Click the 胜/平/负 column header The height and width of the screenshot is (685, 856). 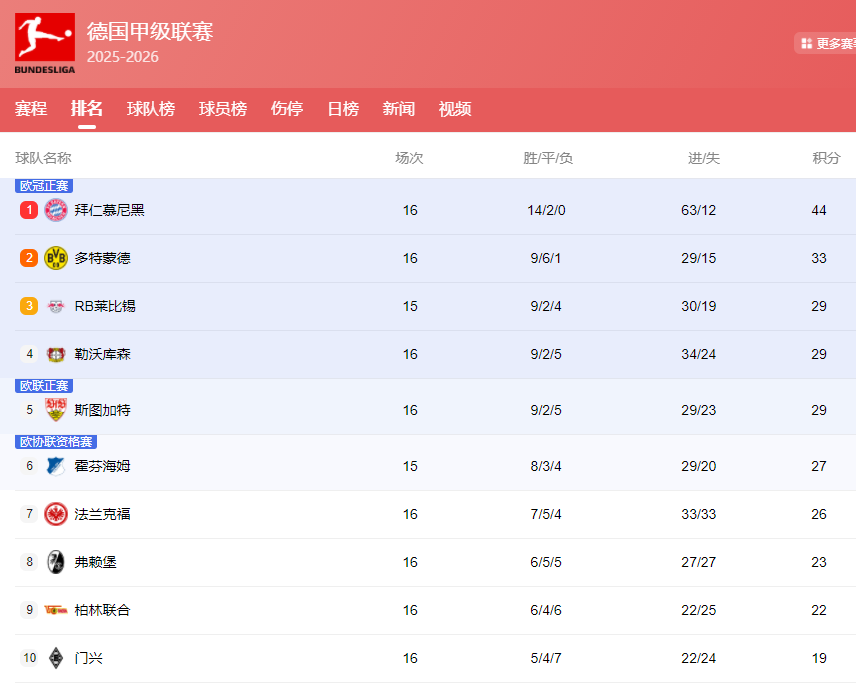pyautogui.click(x=548, y=158)
